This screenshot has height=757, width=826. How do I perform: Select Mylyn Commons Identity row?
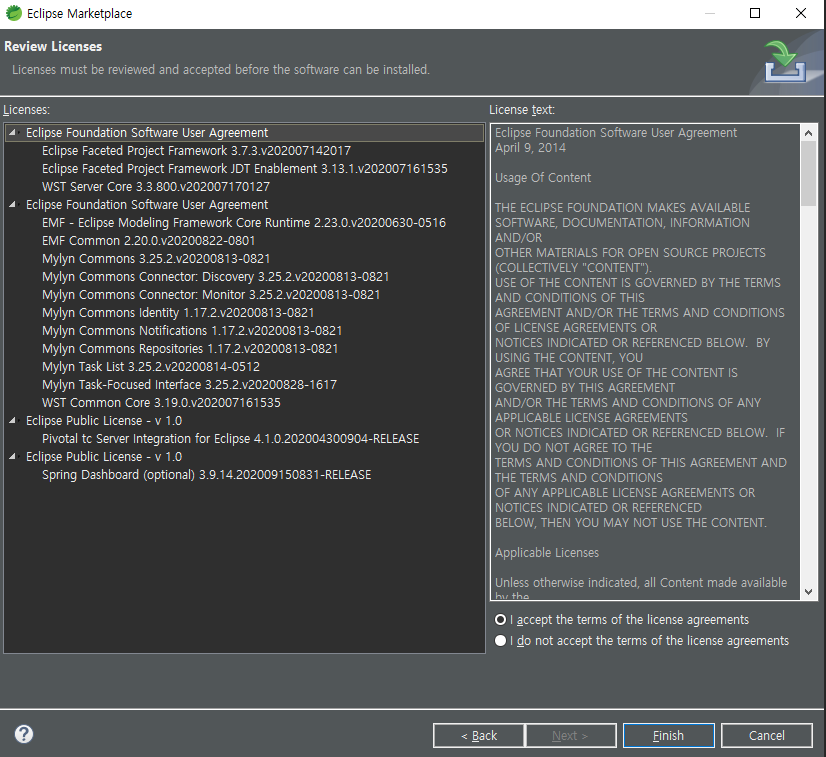point(178,312)
